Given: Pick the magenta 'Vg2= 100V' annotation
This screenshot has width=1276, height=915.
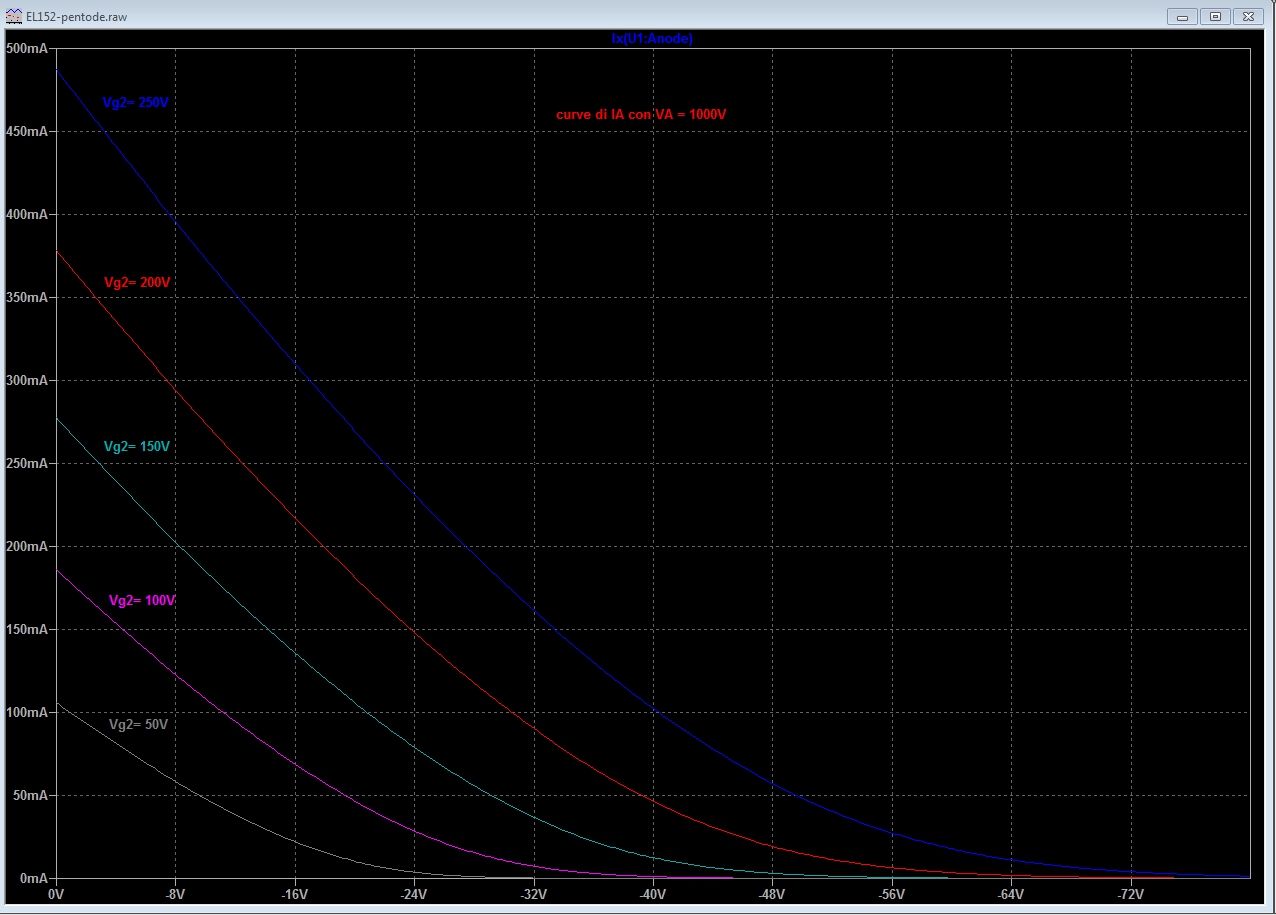Looking at the screenshot, I should tap(142, 601).
